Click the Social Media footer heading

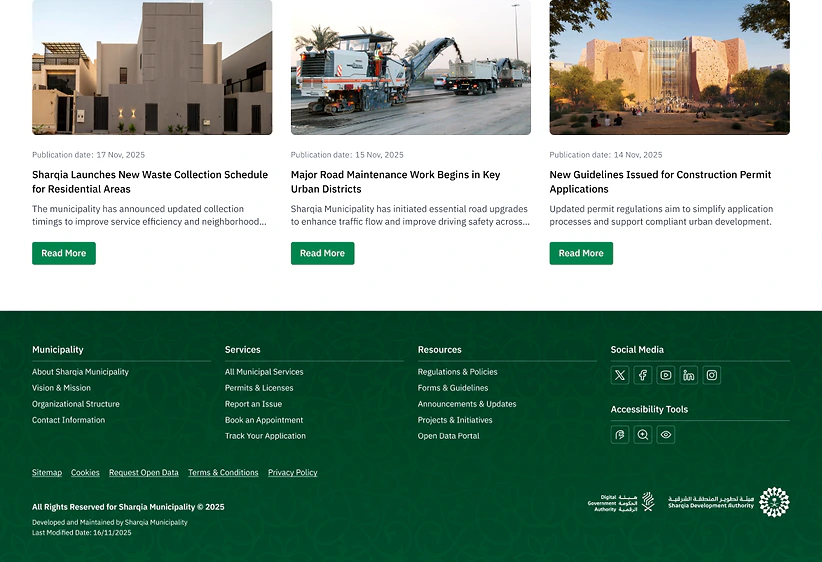coord(637,350)
